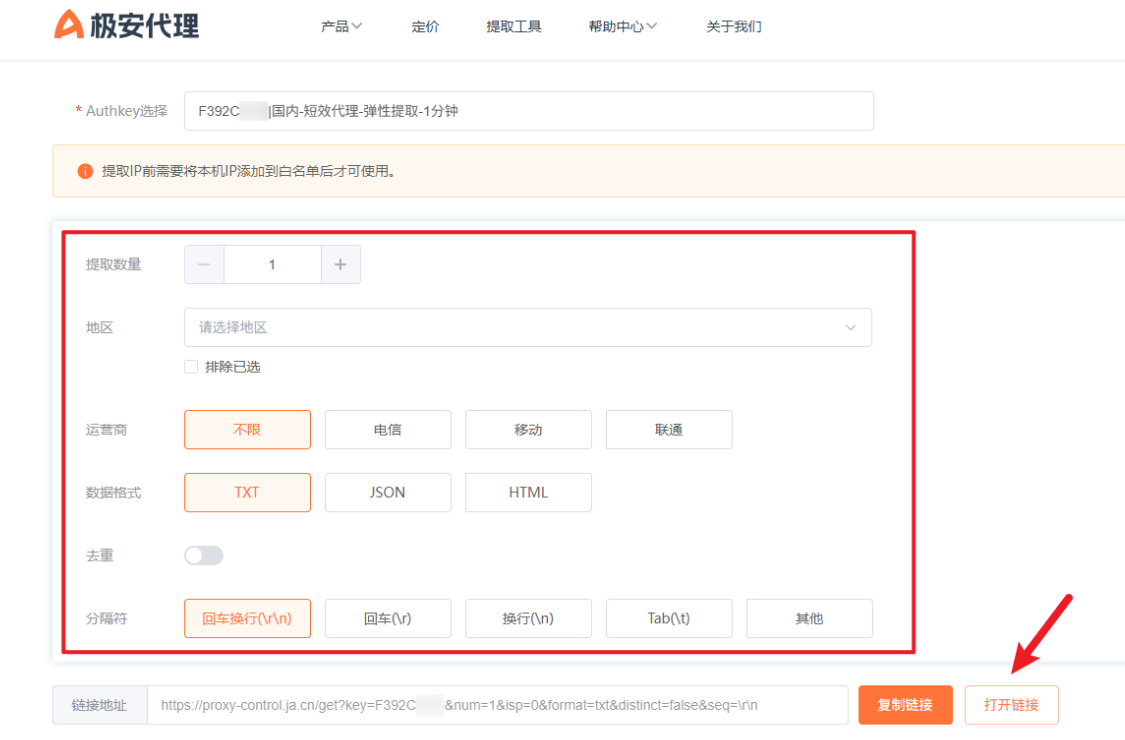Choose HTML data format
The image size is (1125, 740).
coord(528,492)
